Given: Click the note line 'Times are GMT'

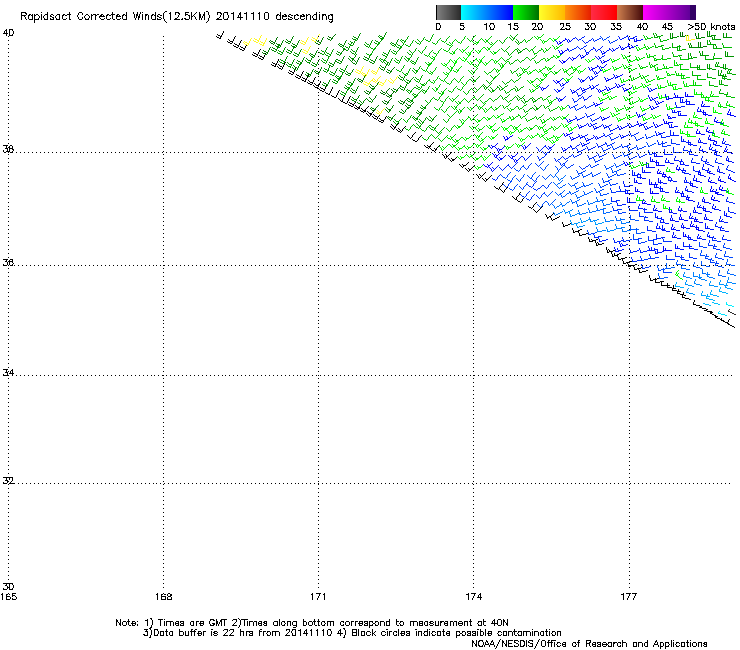Looking at the screenshot, I should 193,623.
